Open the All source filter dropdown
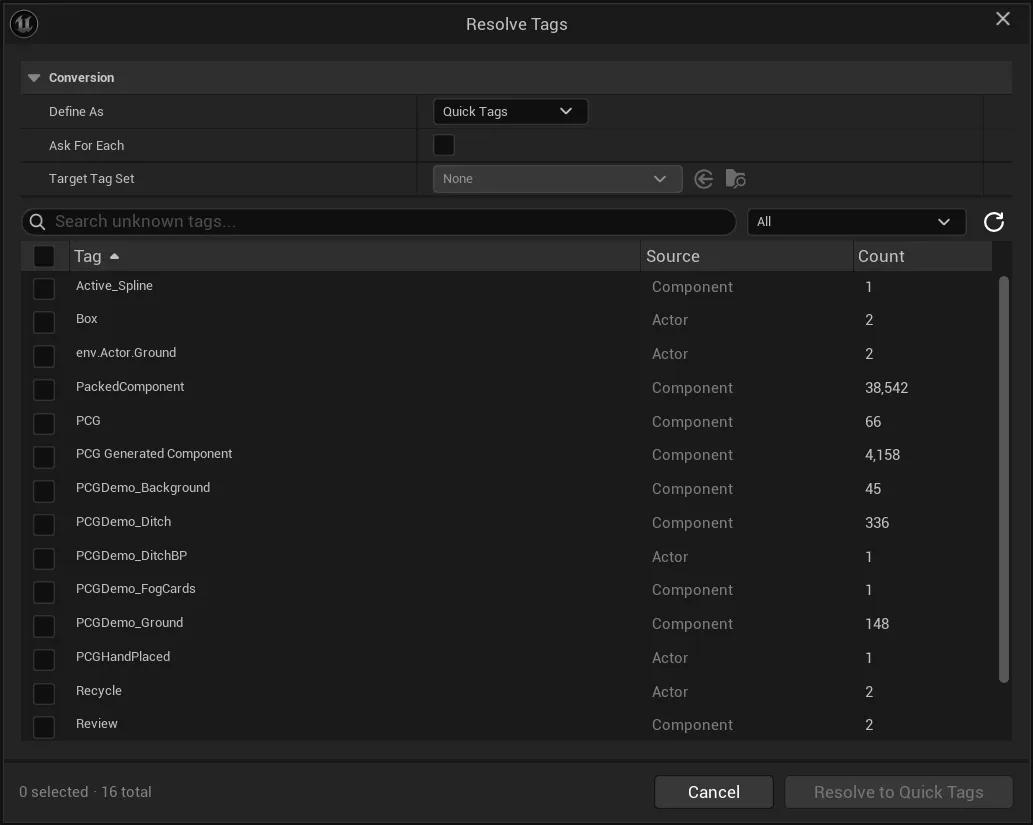The height and width of the screenshot is (825, 1033). 856,222
